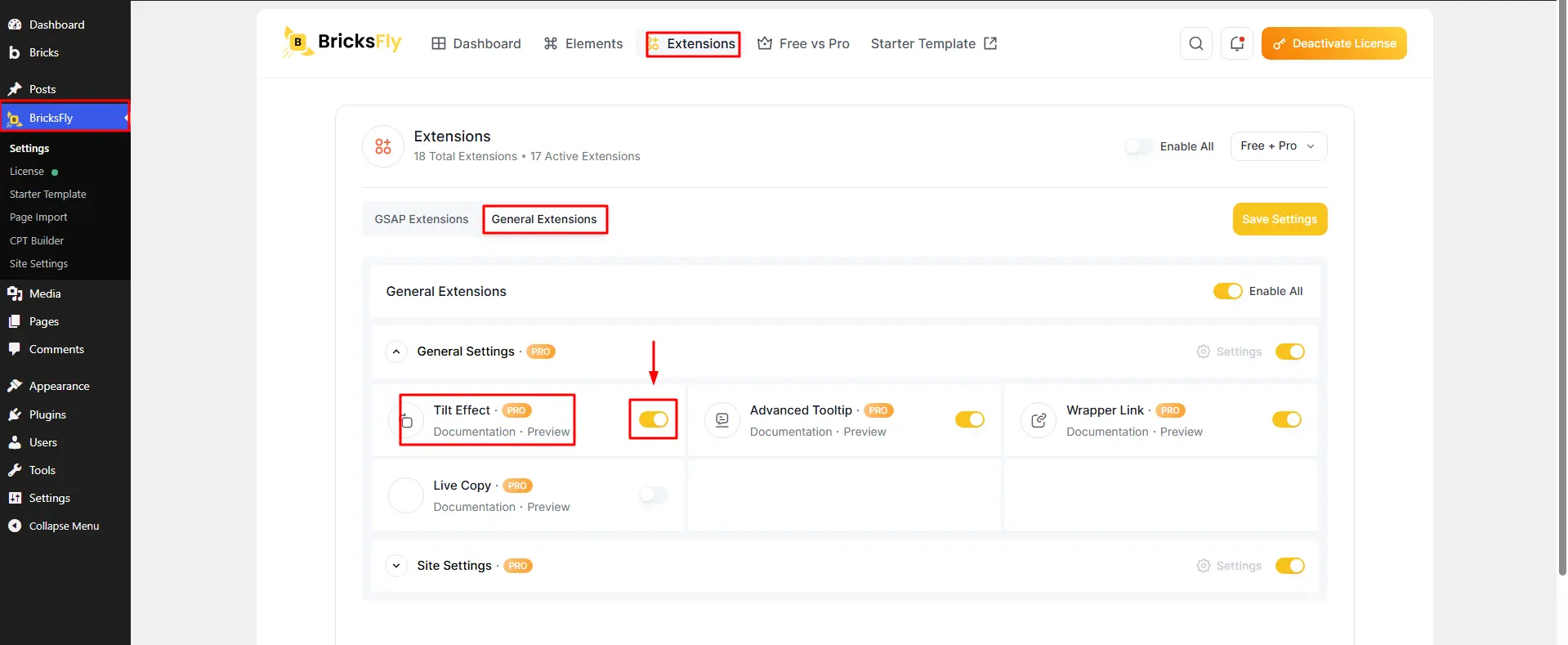Open Tilt Effect Documentation link

[x=475, y=432]
